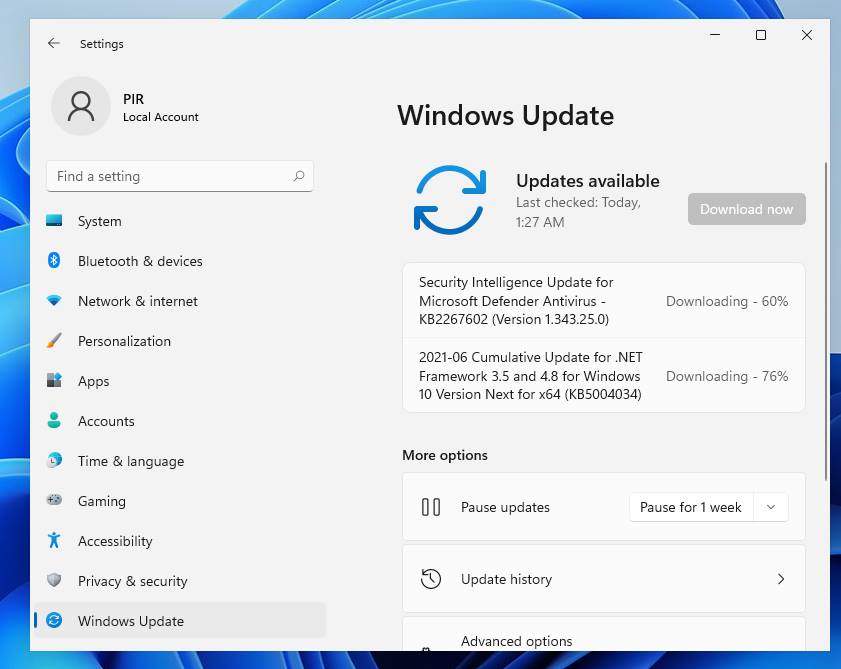The width and height of the screenshot is (841, 669).
Task: Minimize the Settings window
Action: coord(714,35)
